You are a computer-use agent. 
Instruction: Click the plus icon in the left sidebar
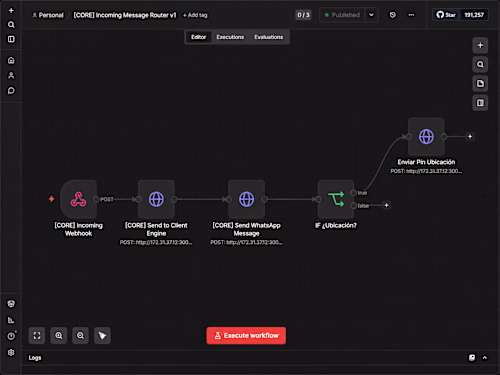pos(11,11)
